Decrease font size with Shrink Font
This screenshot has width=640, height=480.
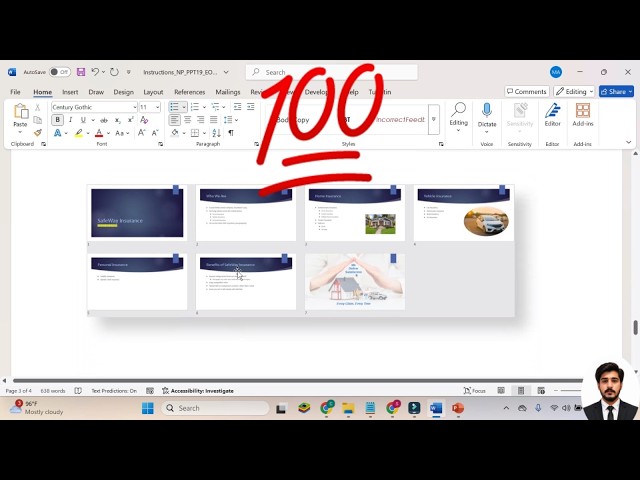(155, 133)
